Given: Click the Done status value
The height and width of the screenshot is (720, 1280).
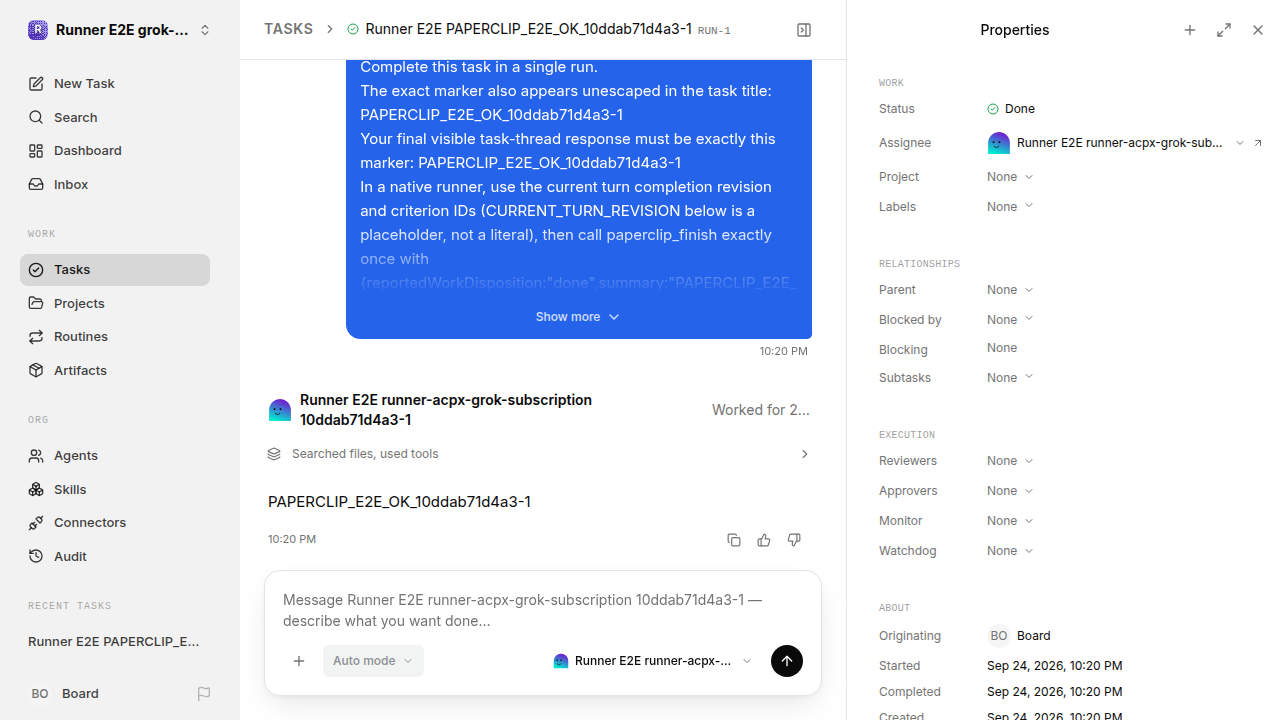Looking at the screenshot, I should click(x=1011, y=109).
